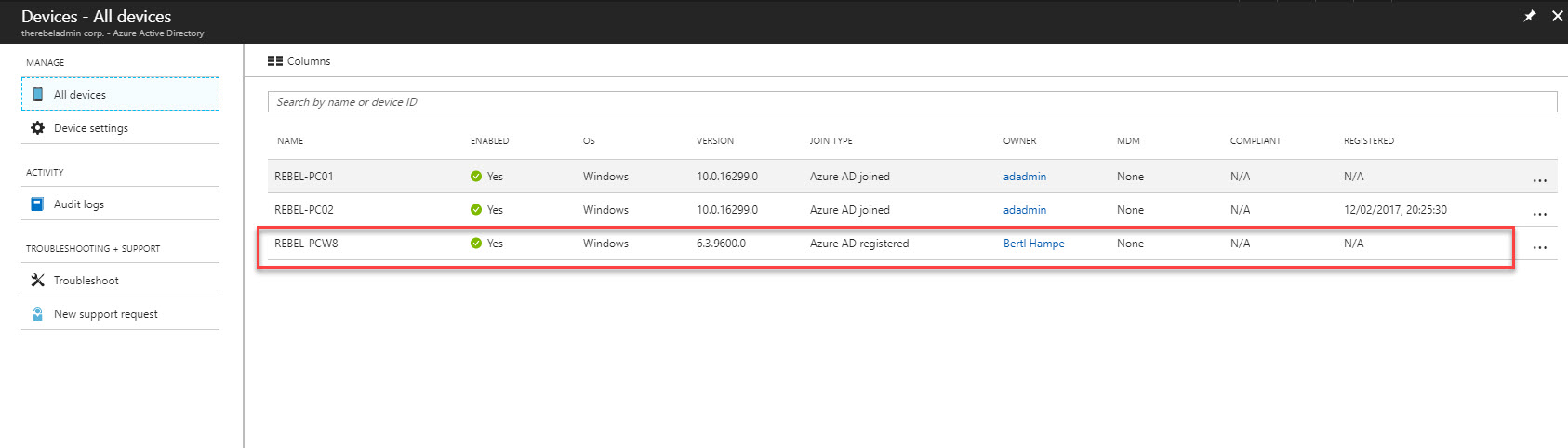Open Device settings gear icon
Screen dimensions: 1568x448
(x=37, y=127)
